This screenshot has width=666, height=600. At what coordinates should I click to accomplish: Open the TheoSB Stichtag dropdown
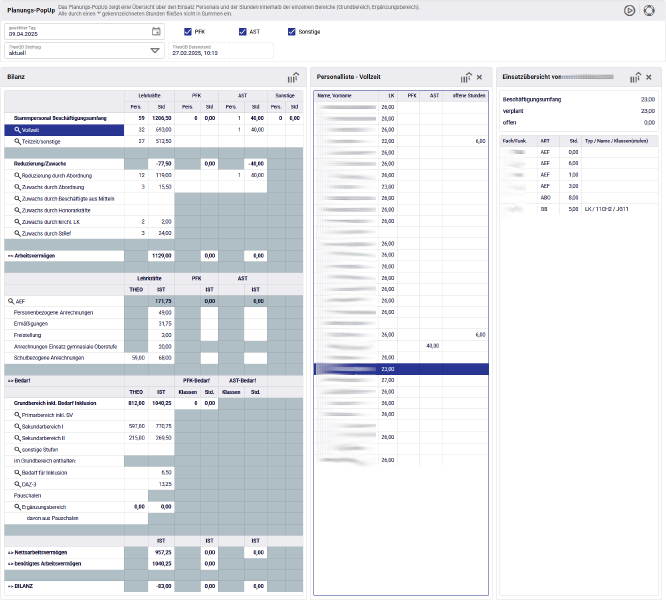[x=155, y=50]
